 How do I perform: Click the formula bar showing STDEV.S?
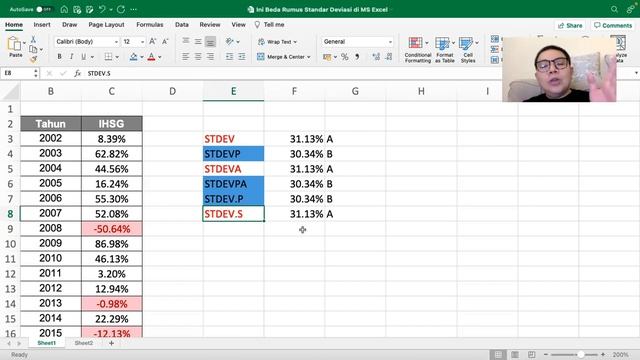359,73
